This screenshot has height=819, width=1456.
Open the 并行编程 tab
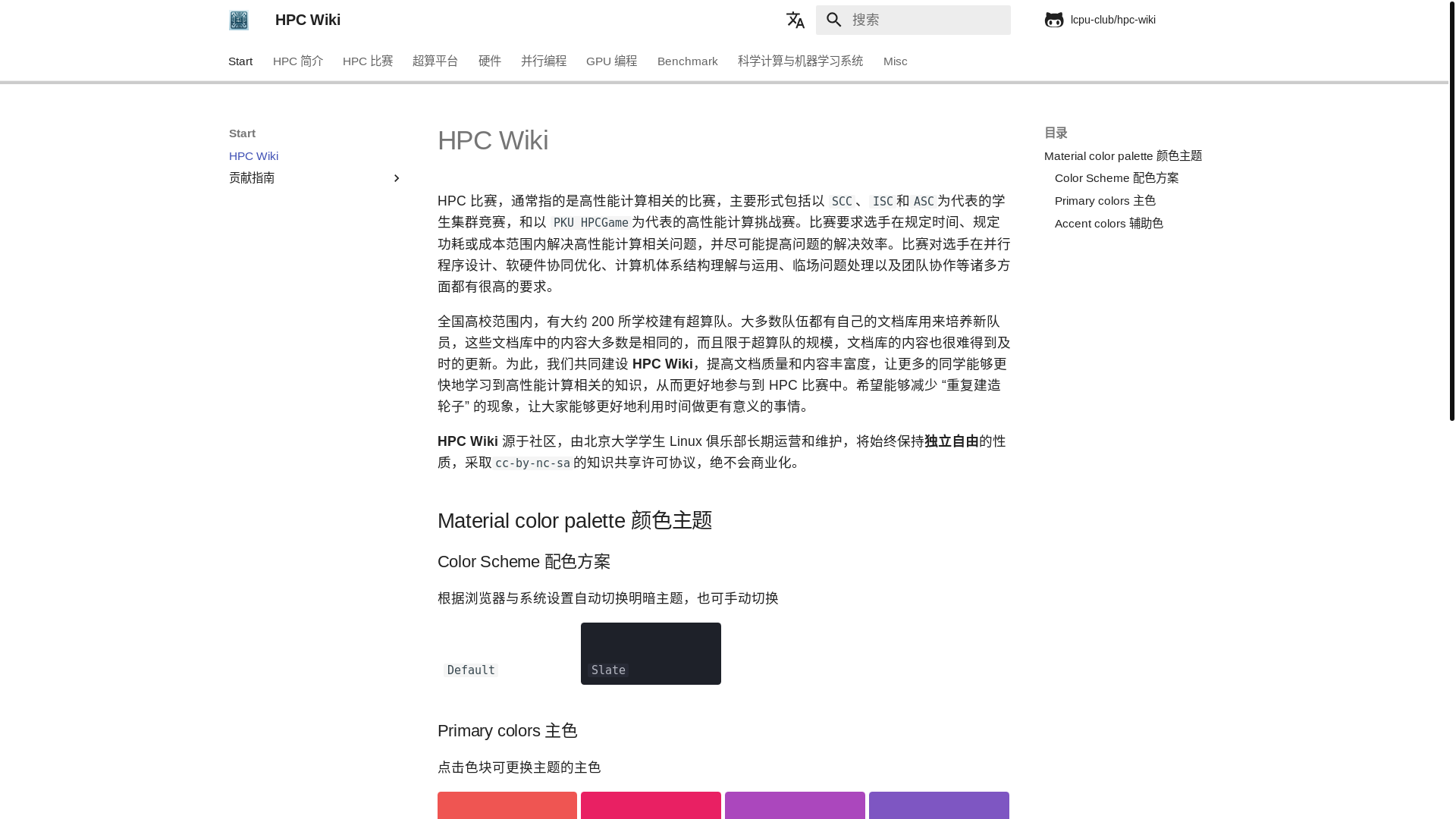(544, 61)
